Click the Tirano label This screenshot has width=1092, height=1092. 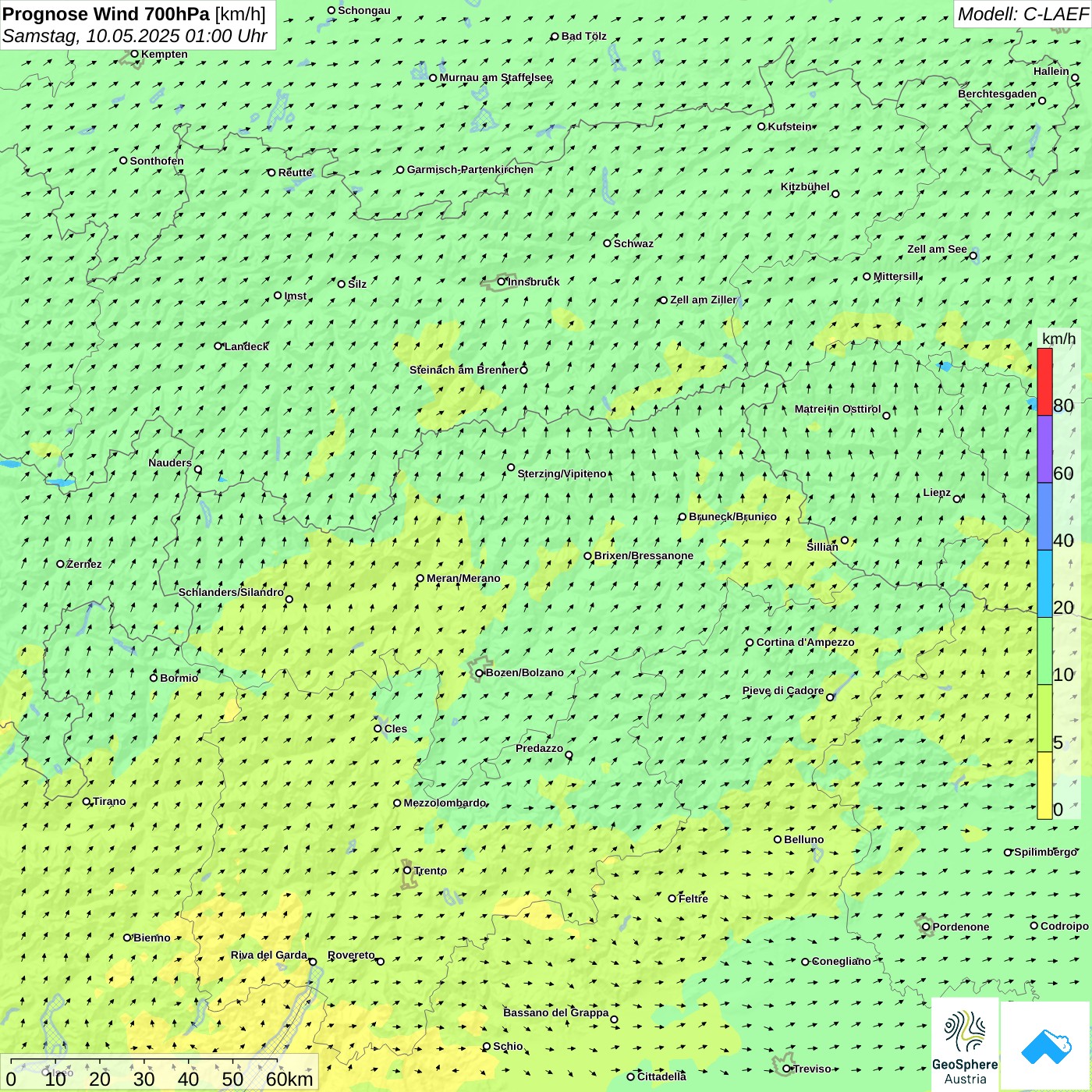click(108, 801)
